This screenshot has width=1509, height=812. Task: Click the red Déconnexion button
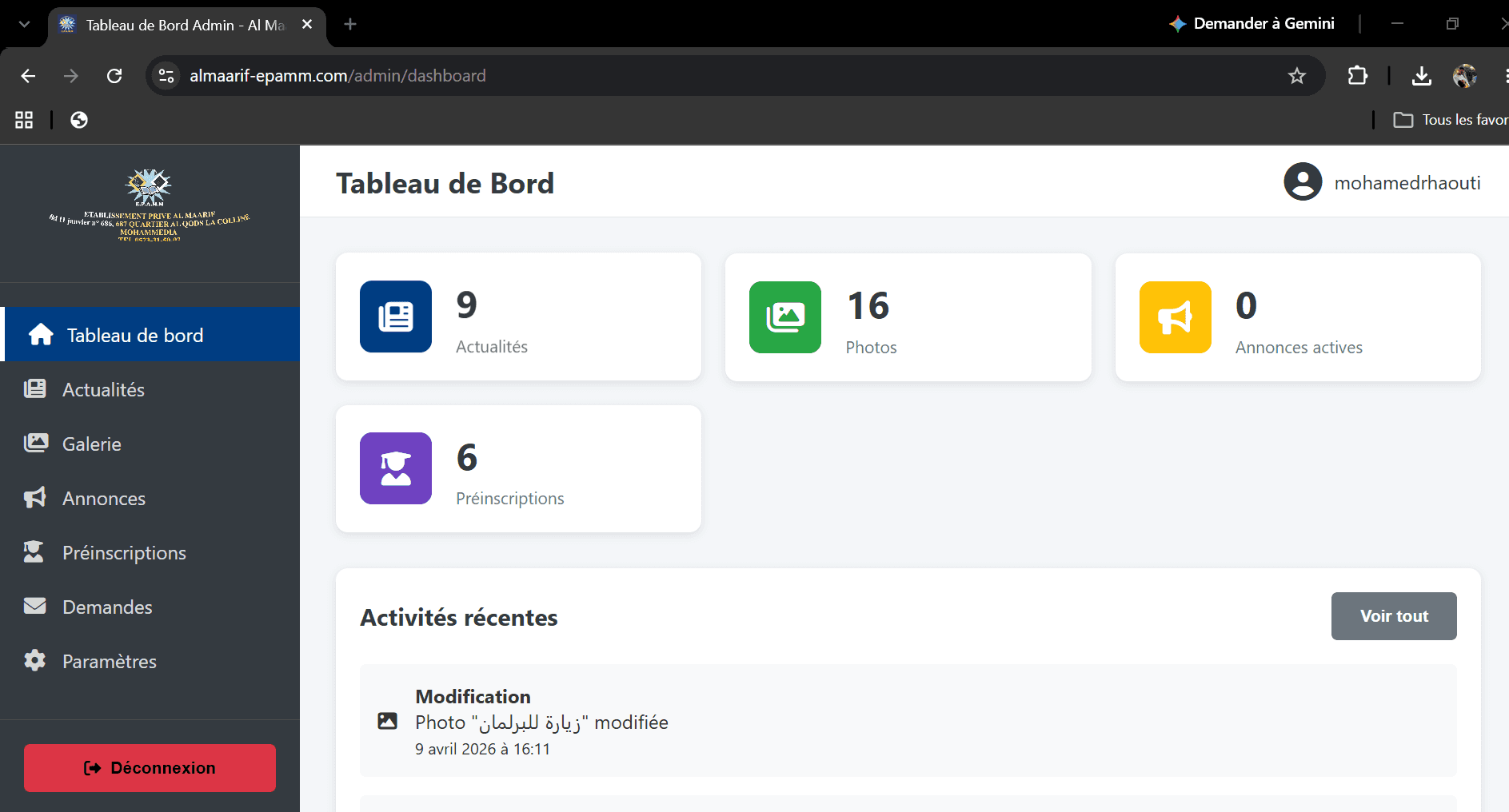pyautogui.click(x=150, y=768)
